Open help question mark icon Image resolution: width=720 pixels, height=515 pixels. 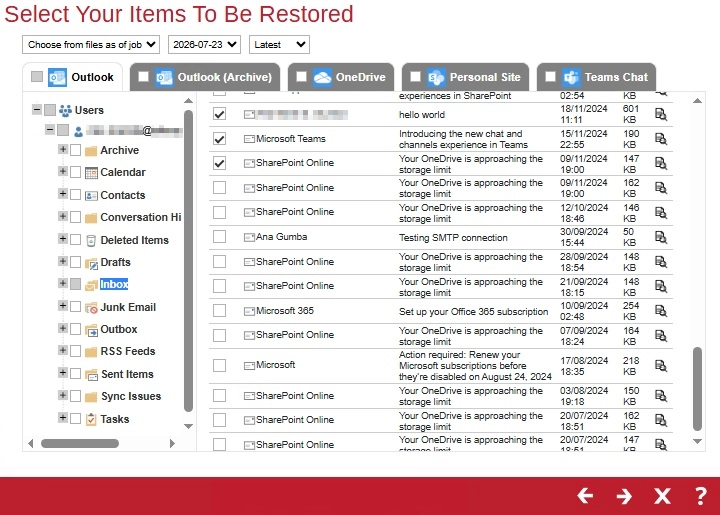point(700,496)
